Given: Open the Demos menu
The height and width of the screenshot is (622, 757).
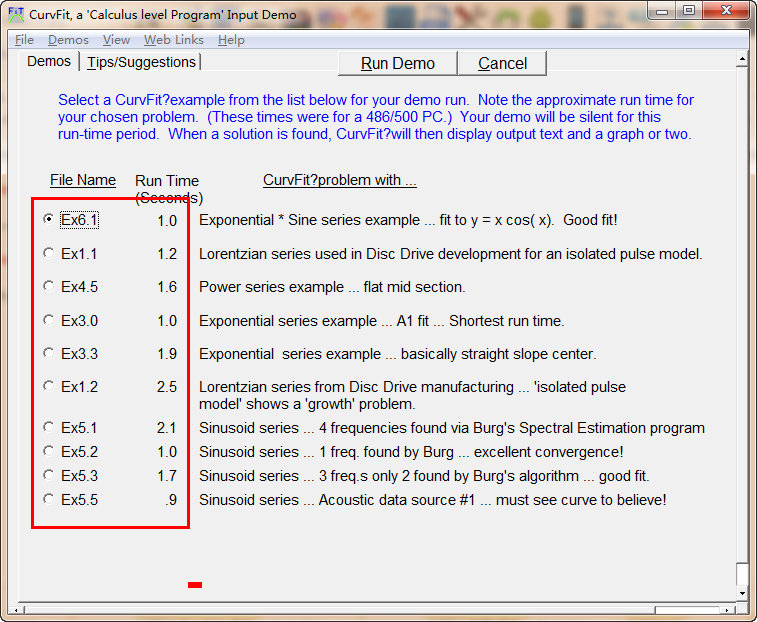Looking at the screenshot, I should point(68,40).
